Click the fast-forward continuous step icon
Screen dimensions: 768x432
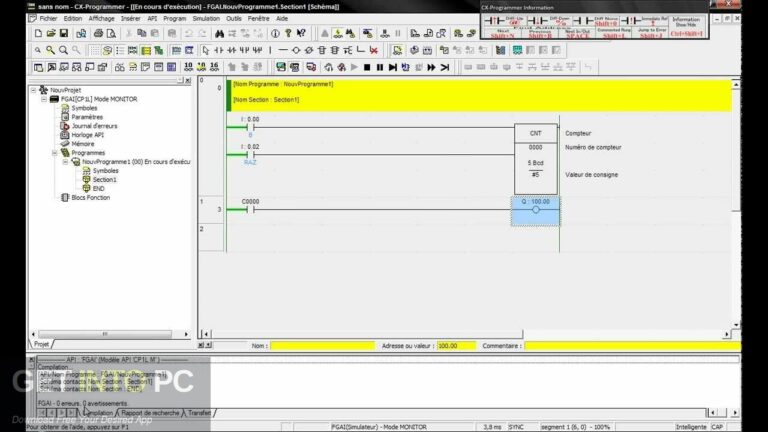(432, 67)
